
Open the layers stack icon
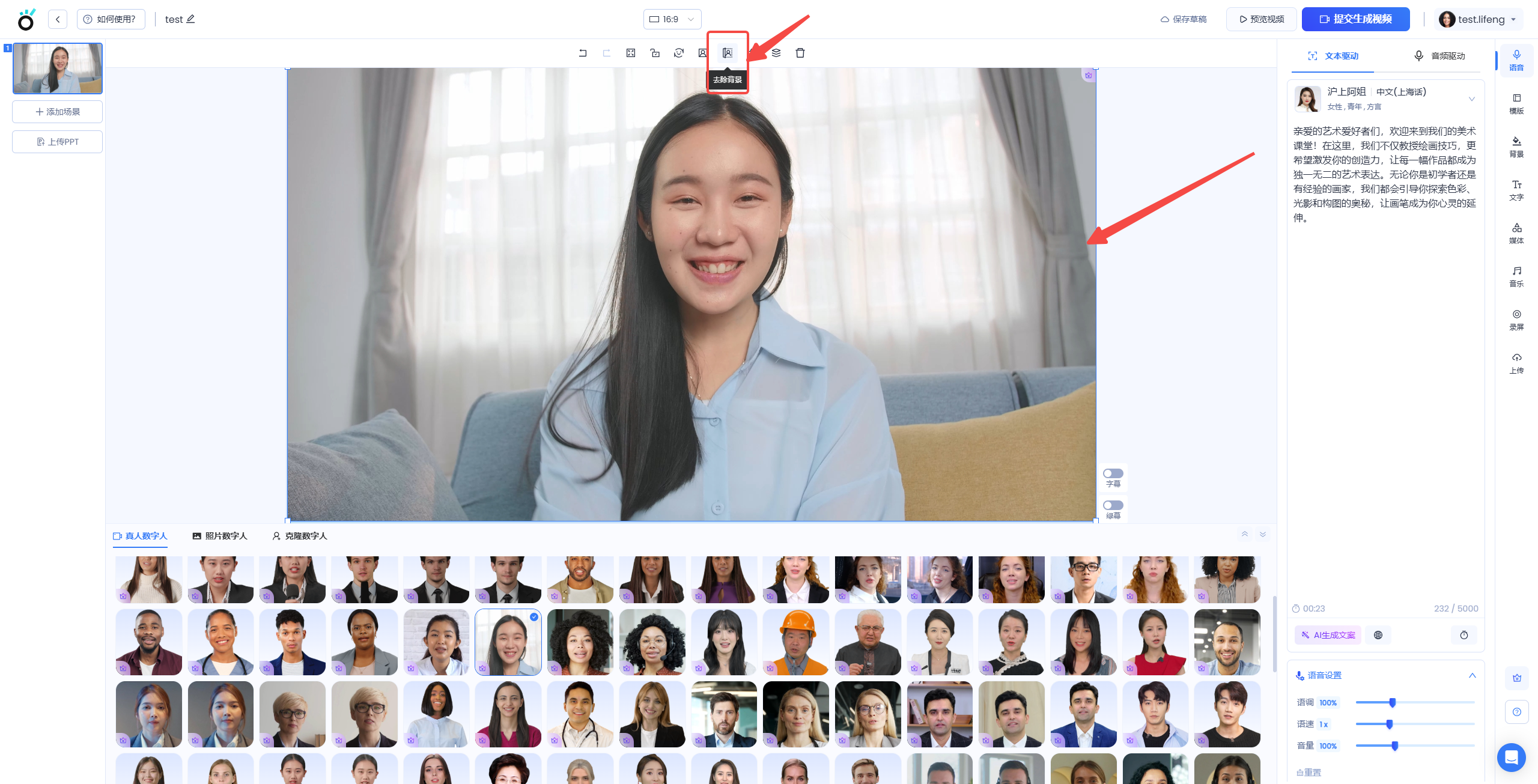point(776,53)
